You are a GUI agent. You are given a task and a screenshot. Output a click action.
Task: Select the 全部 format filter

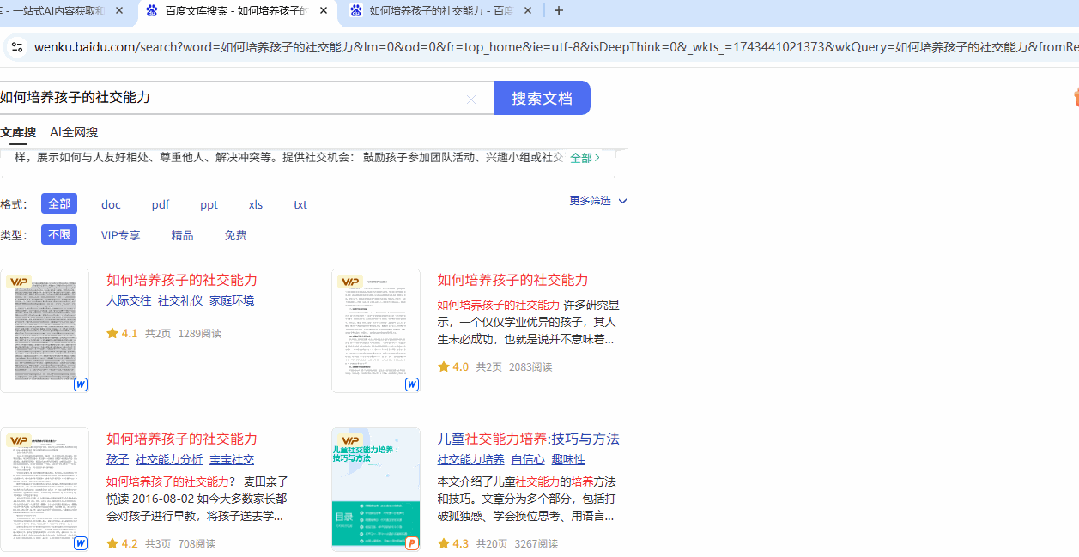click(x=59, y=204)
